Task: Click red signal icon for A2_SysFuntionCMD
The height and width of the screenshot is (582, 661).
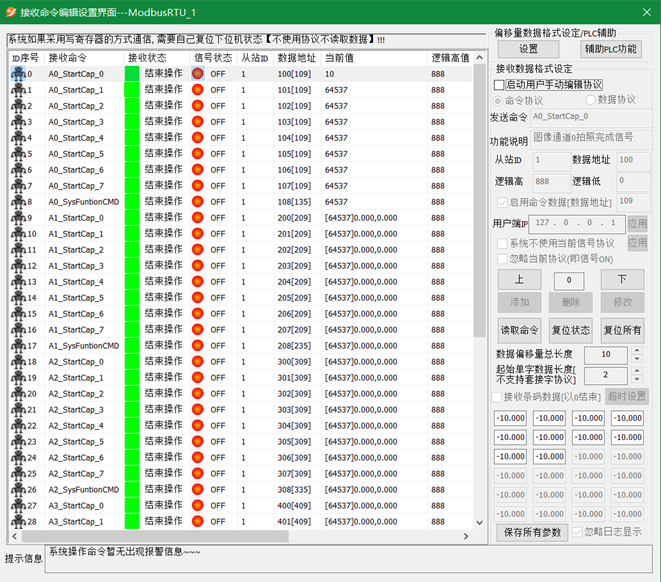Action: click(x=198, y=490)
